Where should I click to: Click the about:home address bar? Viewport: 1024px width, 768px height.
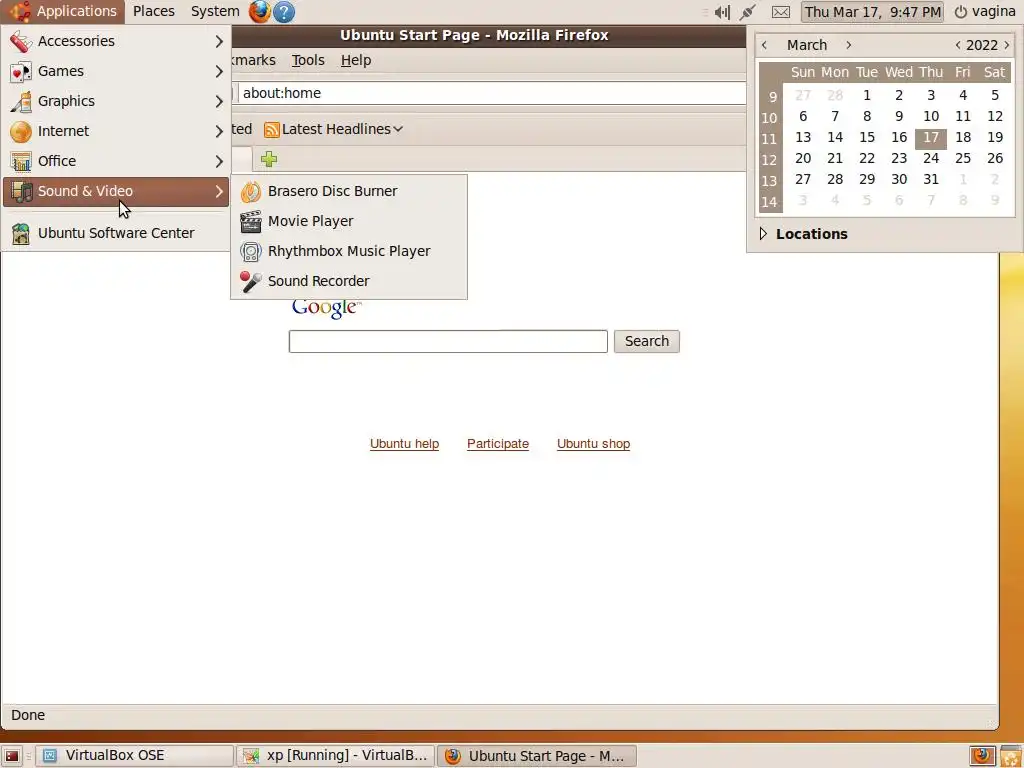[492, 93]
